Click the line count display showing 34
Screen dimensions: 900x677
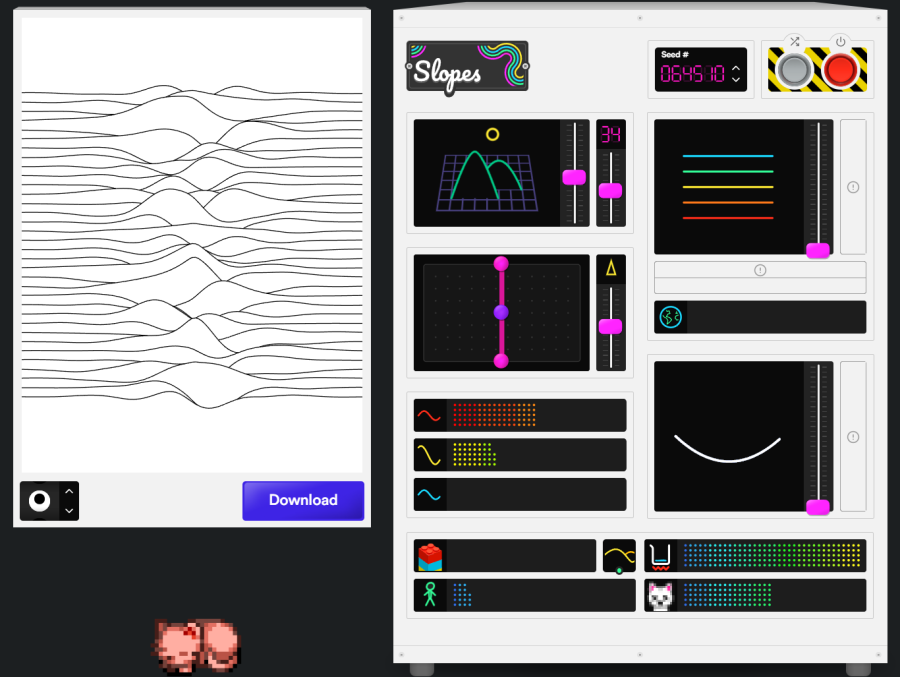[611, 134]
